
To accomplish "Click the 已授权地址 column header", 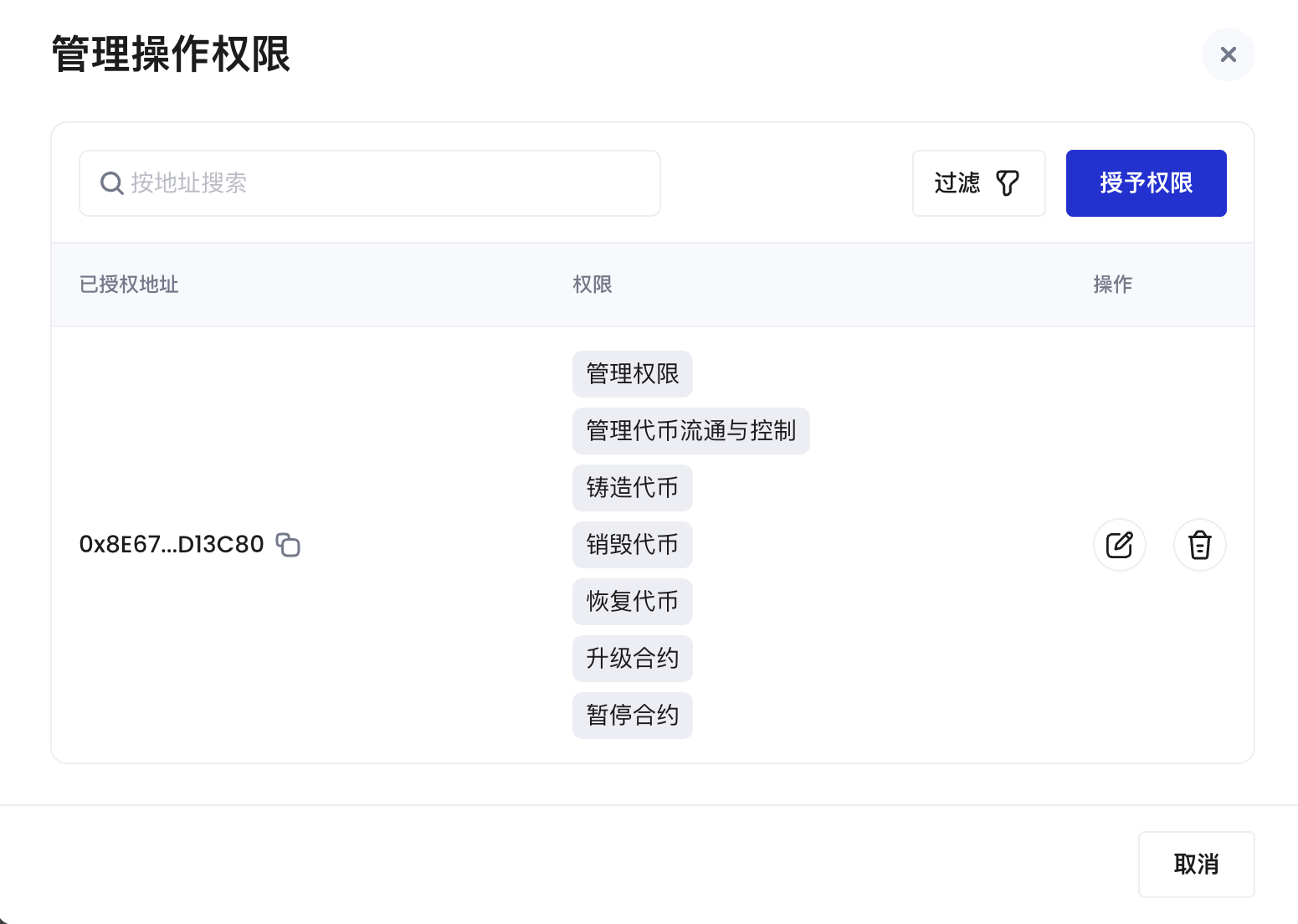I will 128,285.
